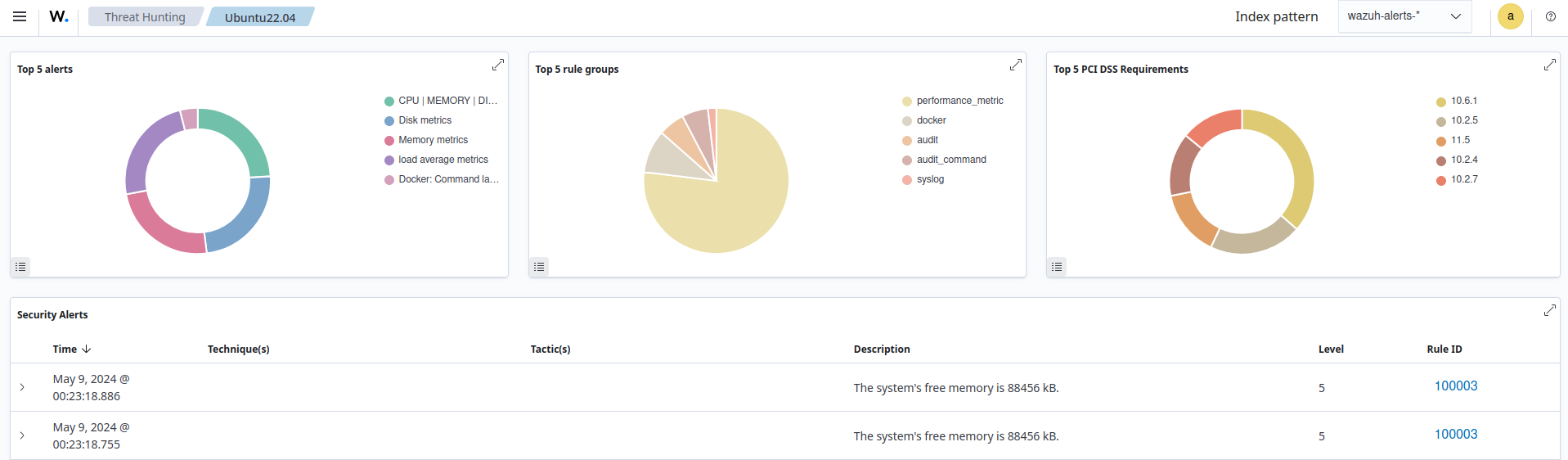The height and width of the screenshot is (460, 1568).
Task: Open the wazuh-alerts-* index pattern dropdown
Action: (1404, 16)
